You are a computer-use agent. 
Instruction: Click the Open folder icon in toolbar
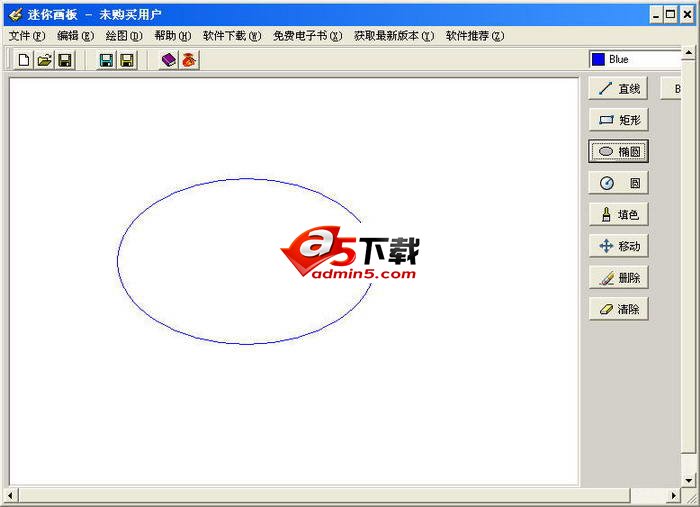(45, 61)
